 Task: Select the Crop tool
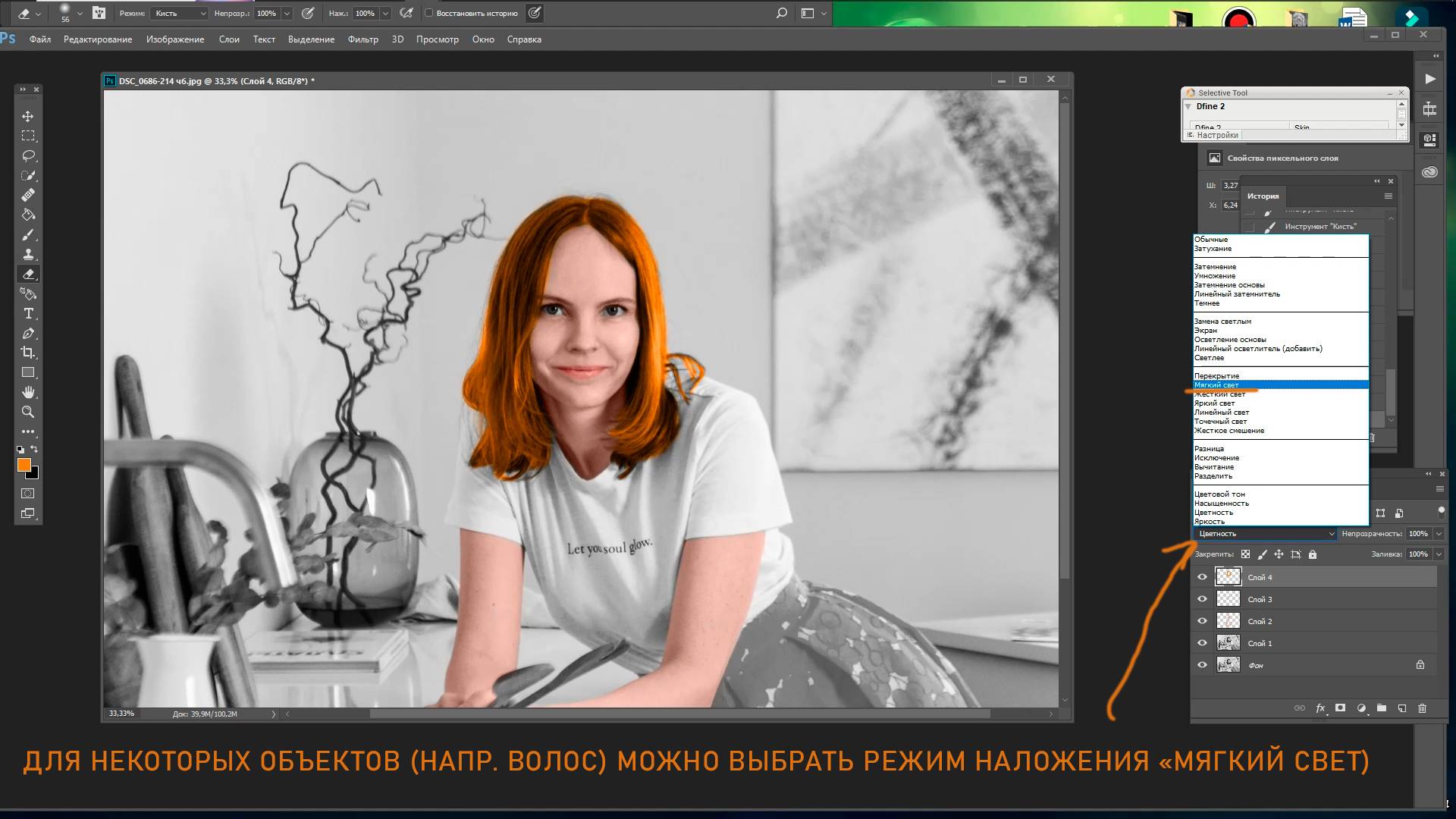[x=28, y=353]
